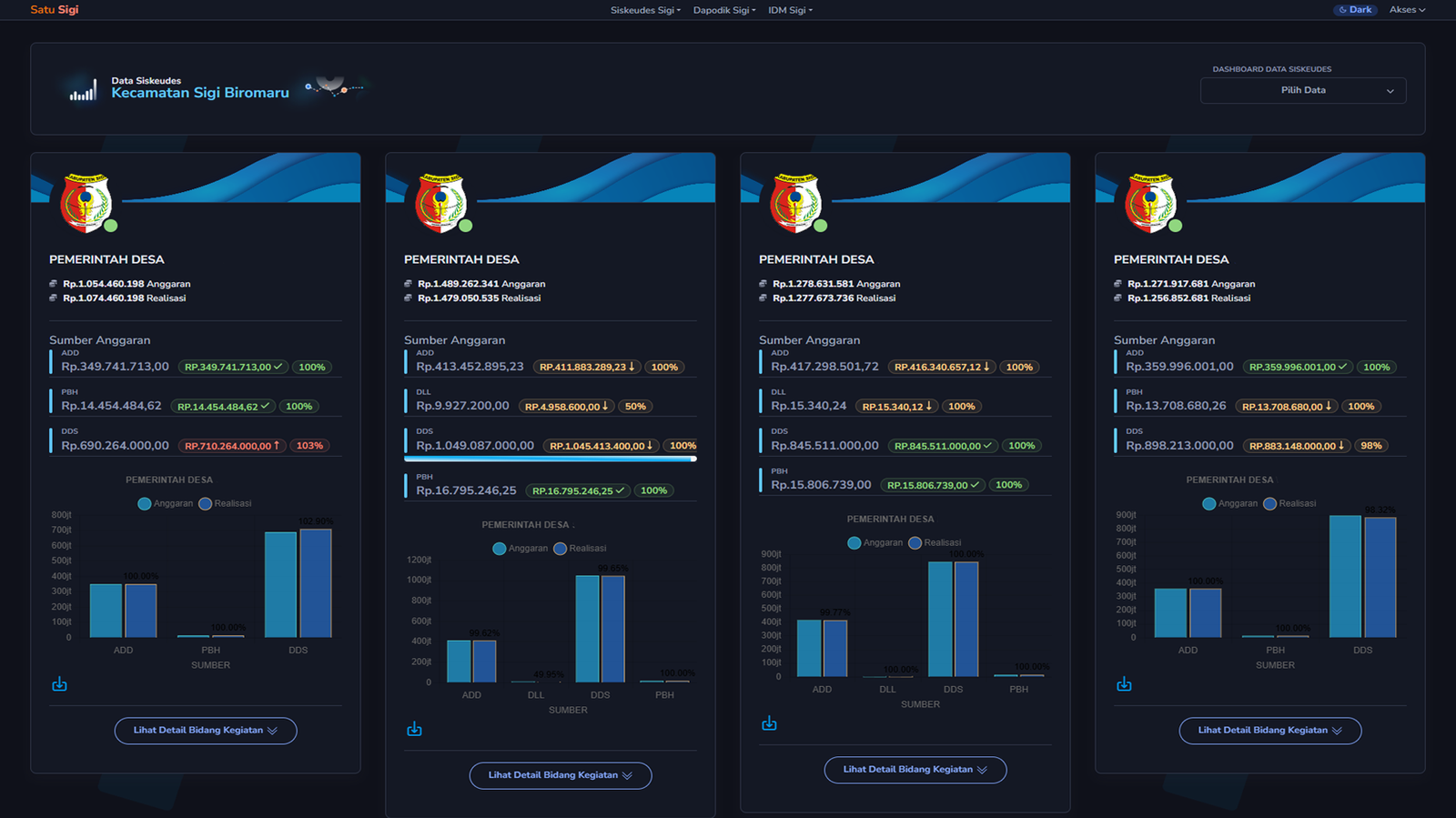Open the Dapodik Sigi menu
1456x818 pixels.
click(724, 10)
